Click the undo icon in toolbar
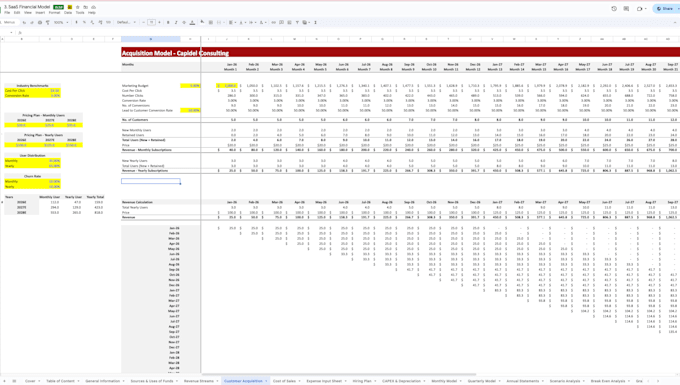Screen dimensions: 680x385 (24, 22)
